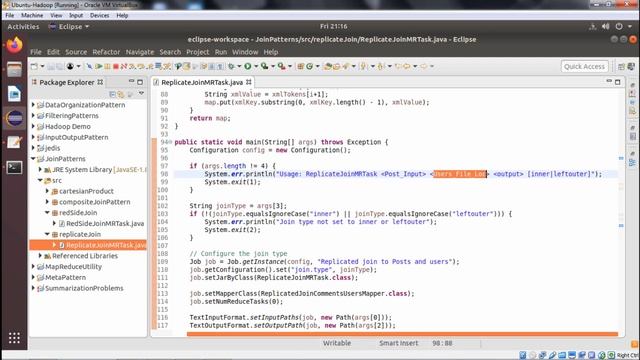Viewport: 640px width, 360px height.
Task: Click the Back navigation arrow icon
Action: click(407, 66)
